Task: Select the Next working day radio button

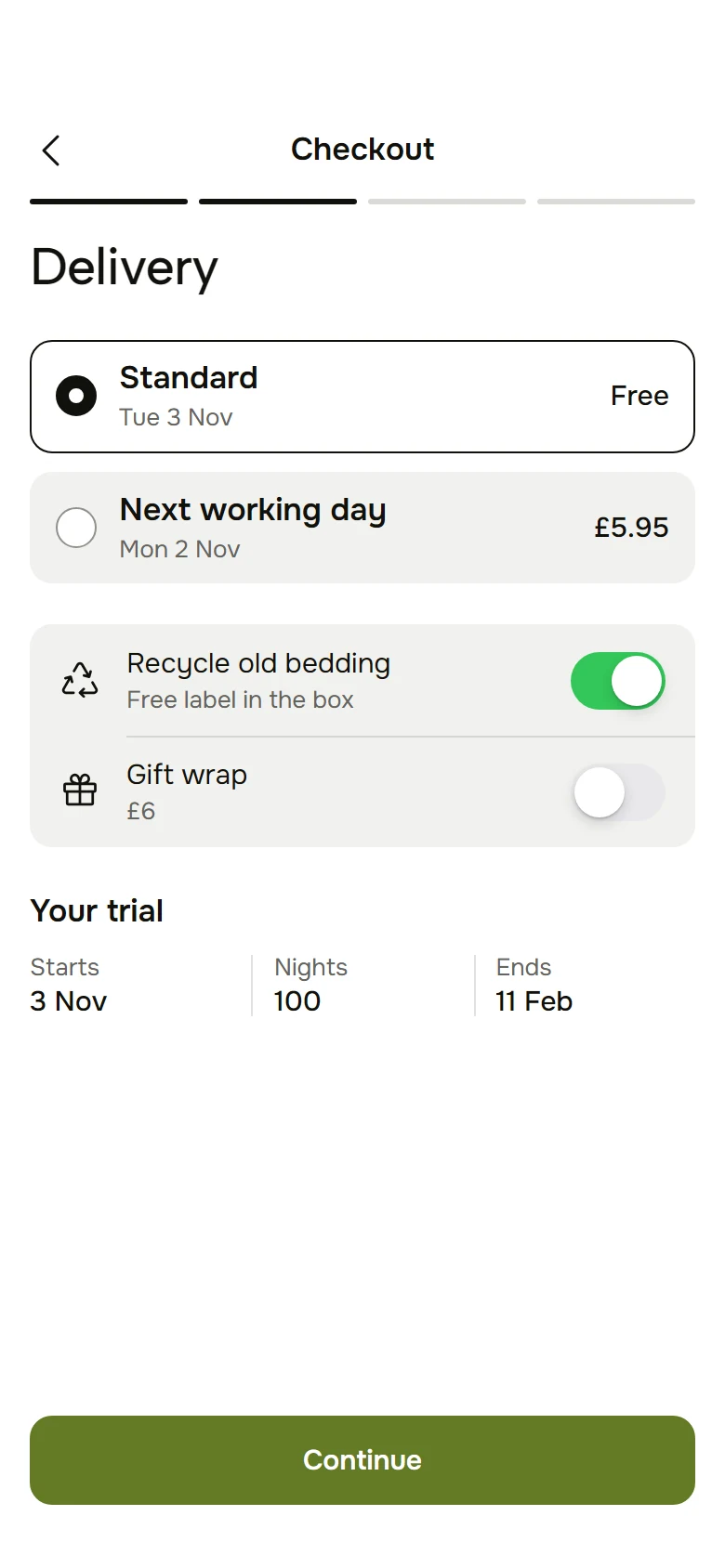Action: click(x=76, y=528)
